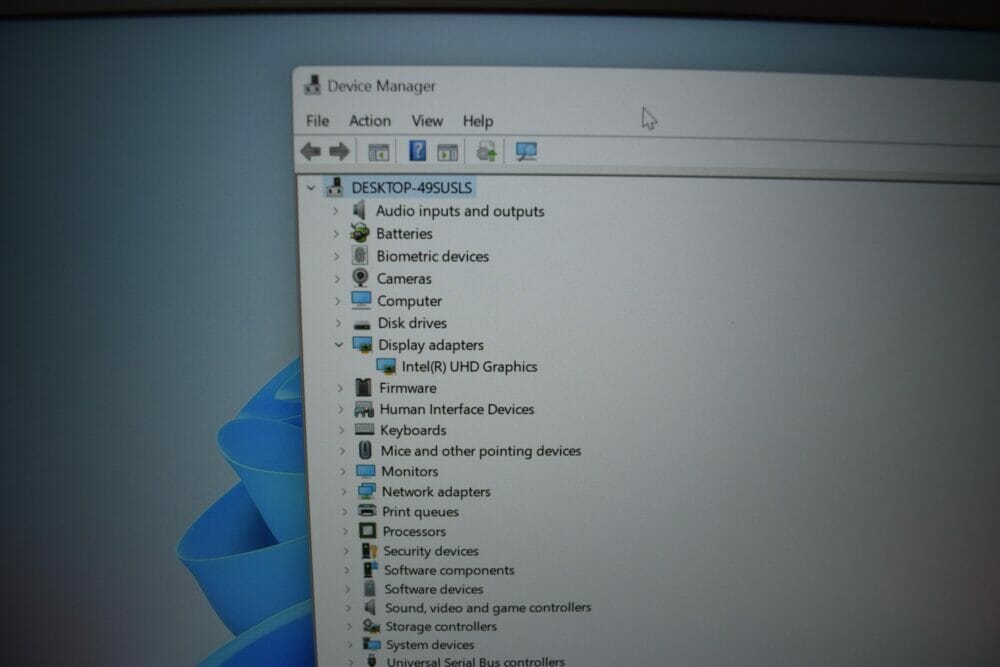Click the Intel(R) UHD Graphics device icon

386,366
